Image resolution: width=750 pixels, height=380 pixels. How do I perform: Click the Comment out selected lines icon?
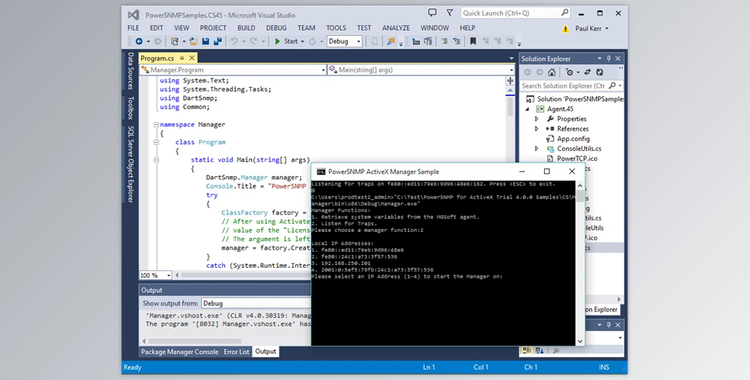pyautogui.click(x=445, y=42)
